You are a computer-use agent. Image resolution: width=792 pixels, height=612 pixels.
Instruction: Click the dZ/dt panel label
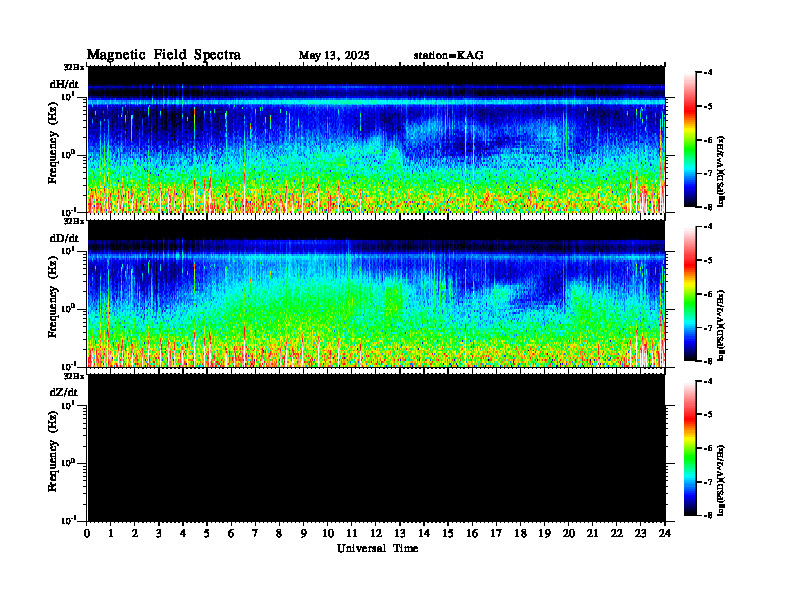pyautogui.click(x=64, y=392)
